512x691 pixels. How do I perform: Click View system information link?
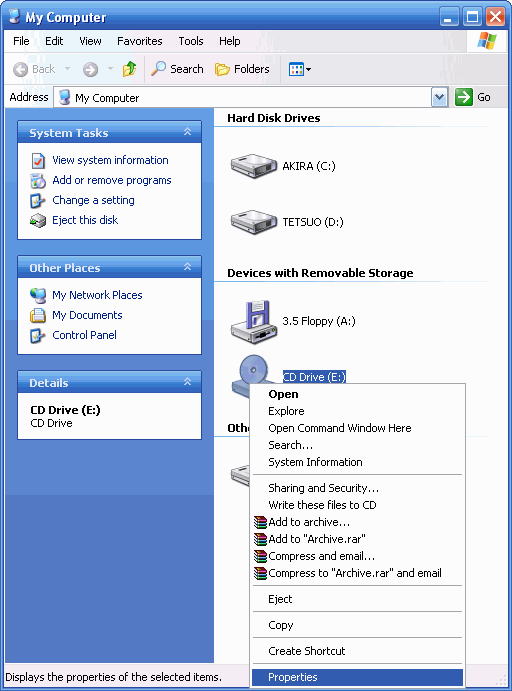click(x=110, y=160)
